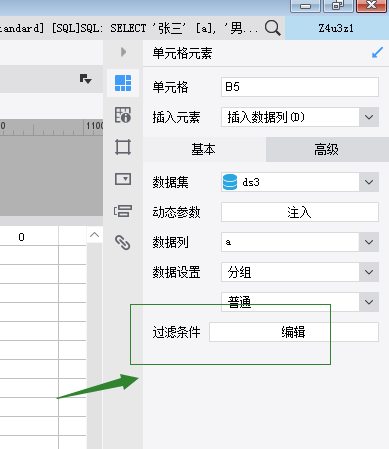Select the Z4u3z1 tab

pyautogui.click(x=336, y=28)
